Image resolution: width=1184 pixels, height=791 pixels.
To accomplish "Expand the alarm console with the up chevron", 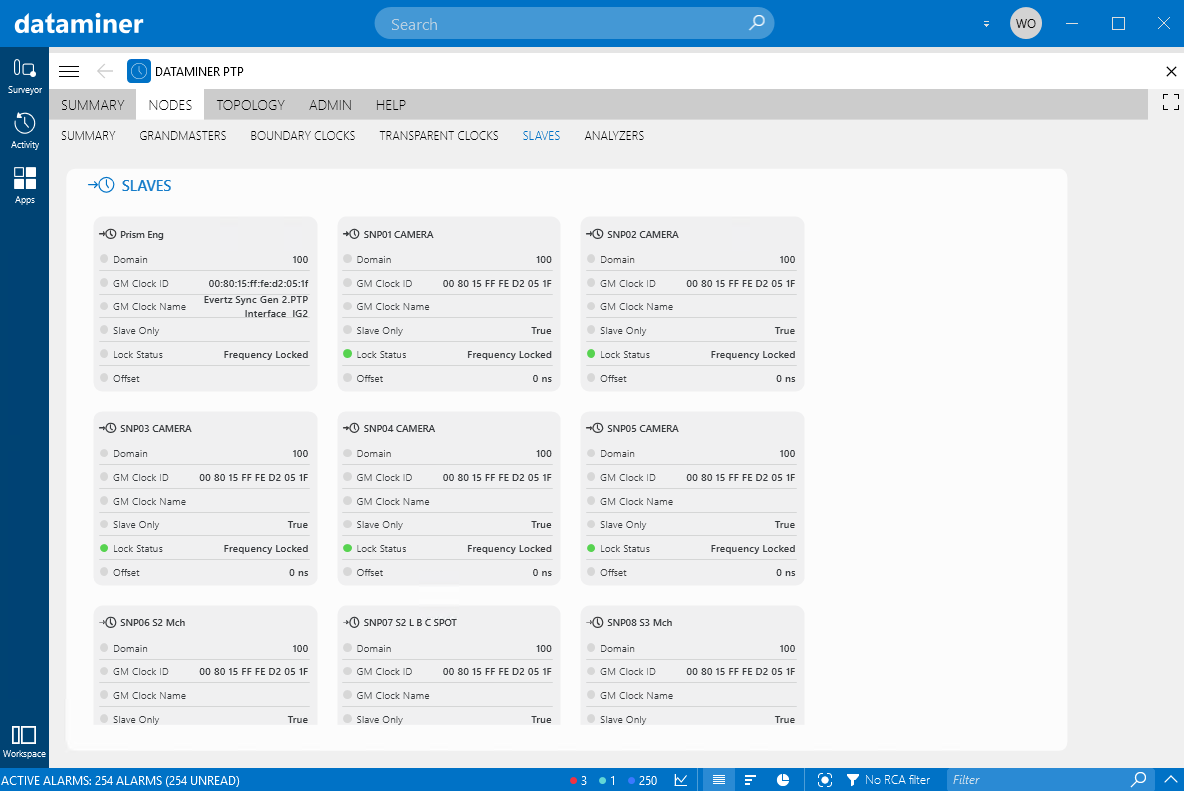I will pyautogui.click(x=1170, y=779).
